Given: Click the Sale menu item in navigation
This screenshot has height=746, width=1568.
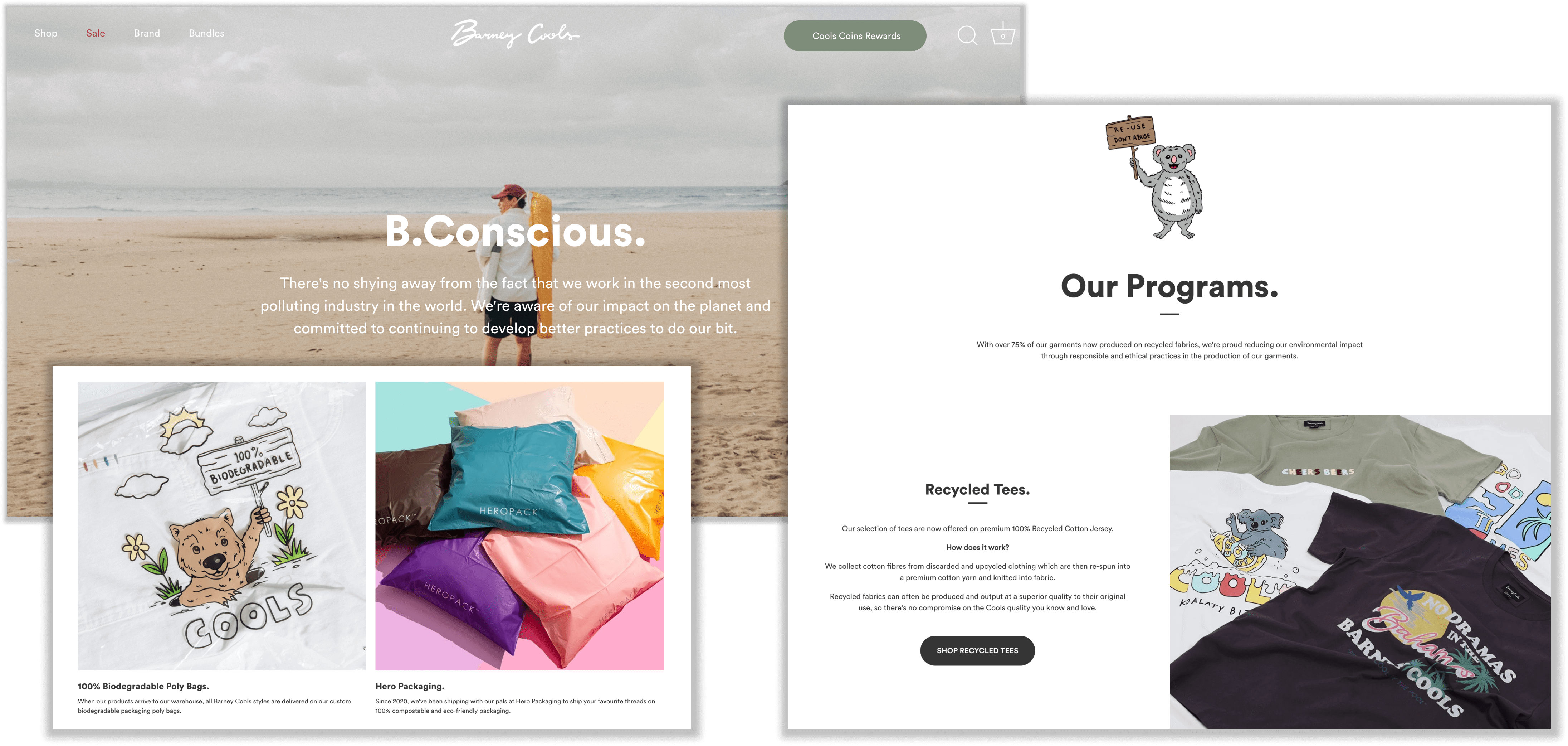Looking at the screenshot, I should coord(96,33).
